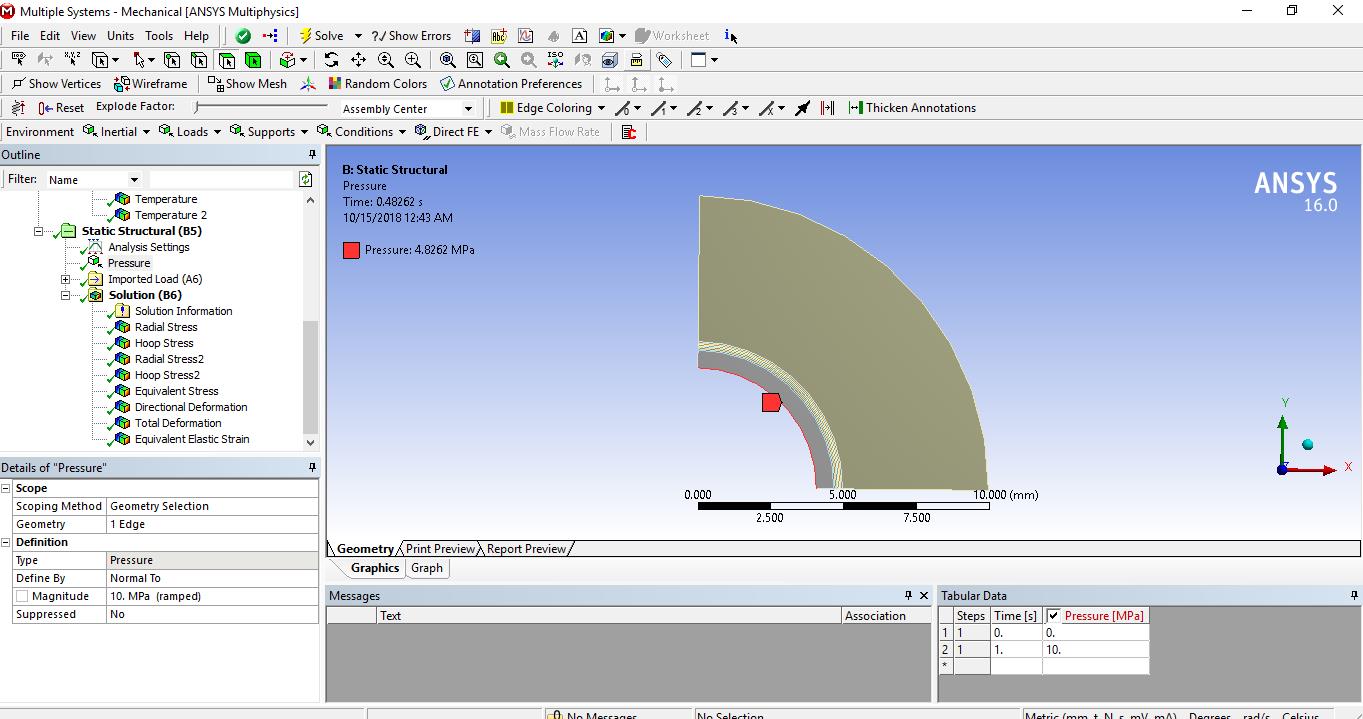The width and height of the screenshot is (1363, 719).
Task: Tick the Magnitude parameter checkbox
Action: coord(22,596)
